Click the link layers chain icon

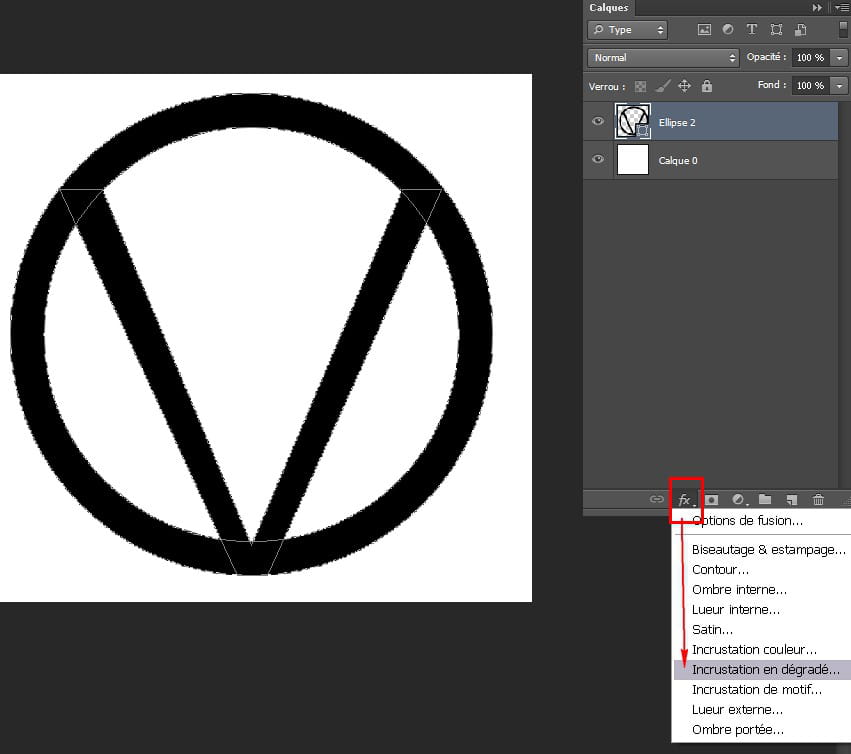tap(657, 499)
